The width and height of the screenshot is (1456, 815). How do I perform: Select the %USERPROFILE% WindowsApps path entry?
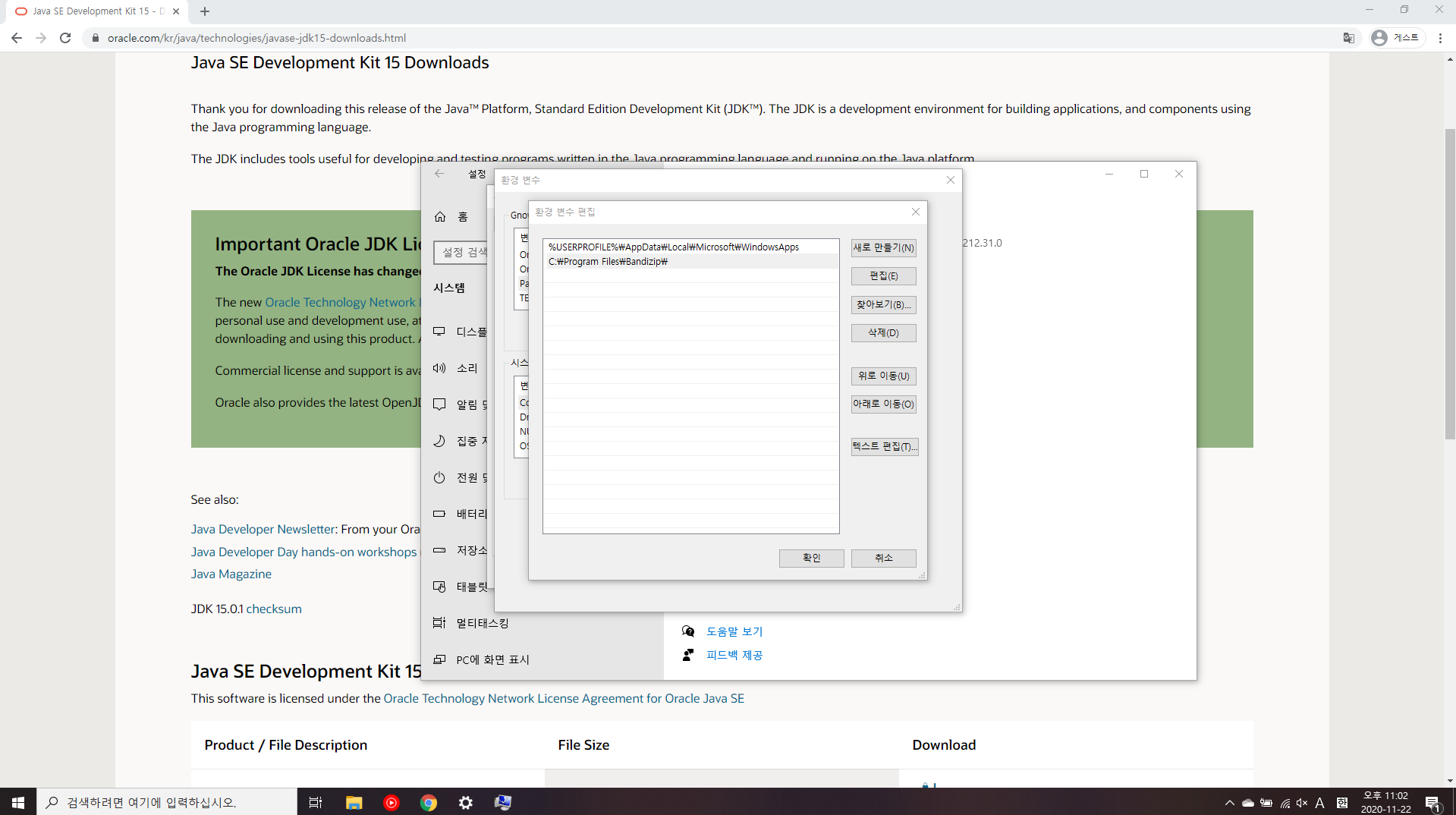click(x=690, y=247)
